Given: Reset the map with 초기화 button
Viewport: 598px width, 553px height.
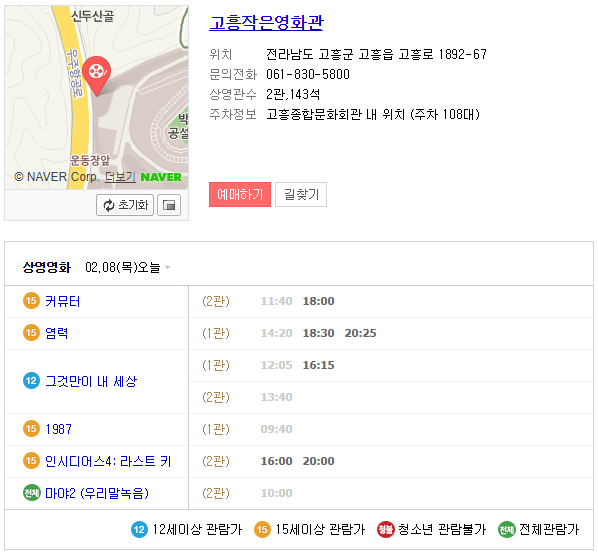Looking at the screenshot, I should (x=125, y=205).
